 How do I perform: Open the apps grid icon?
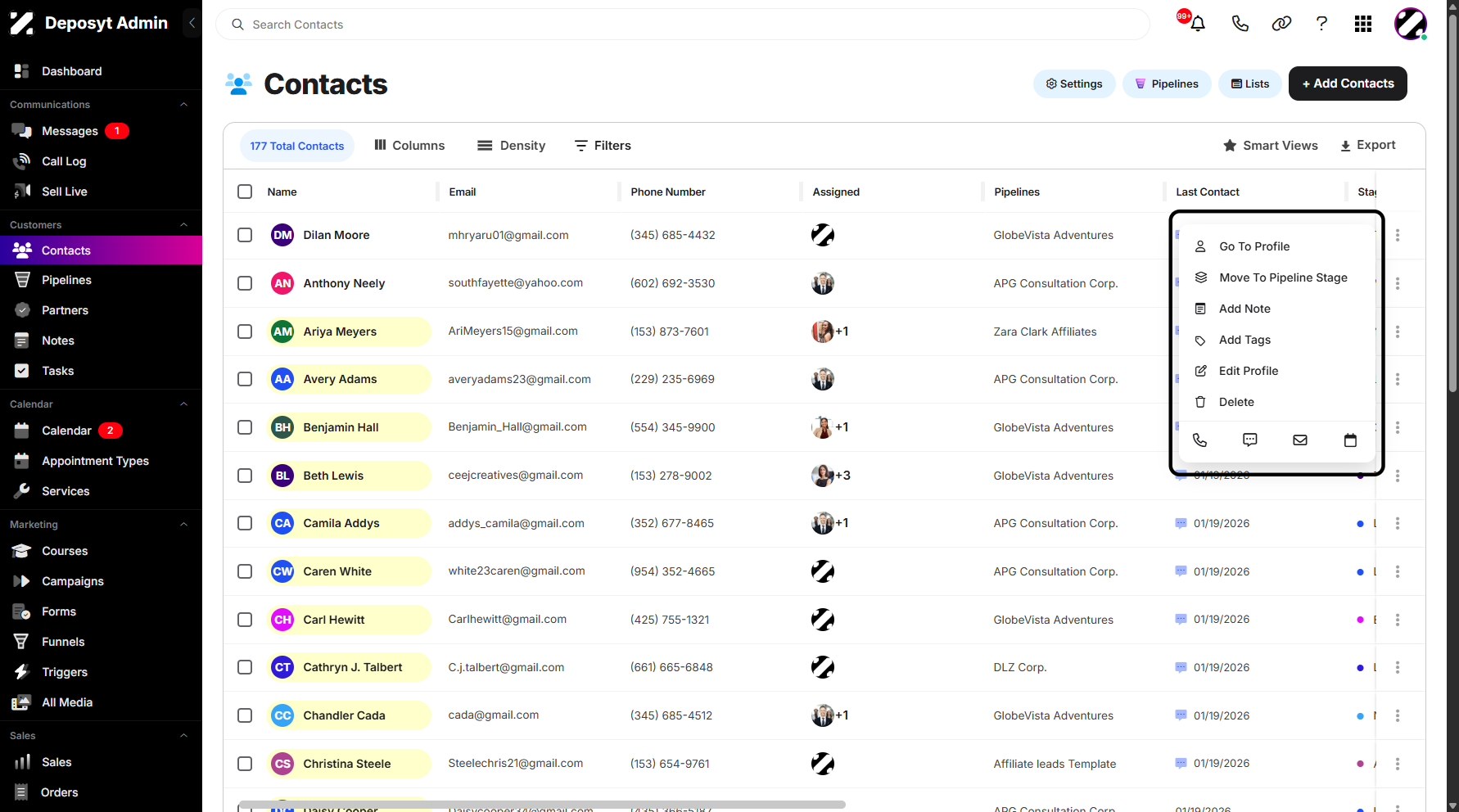[1363, 24]
